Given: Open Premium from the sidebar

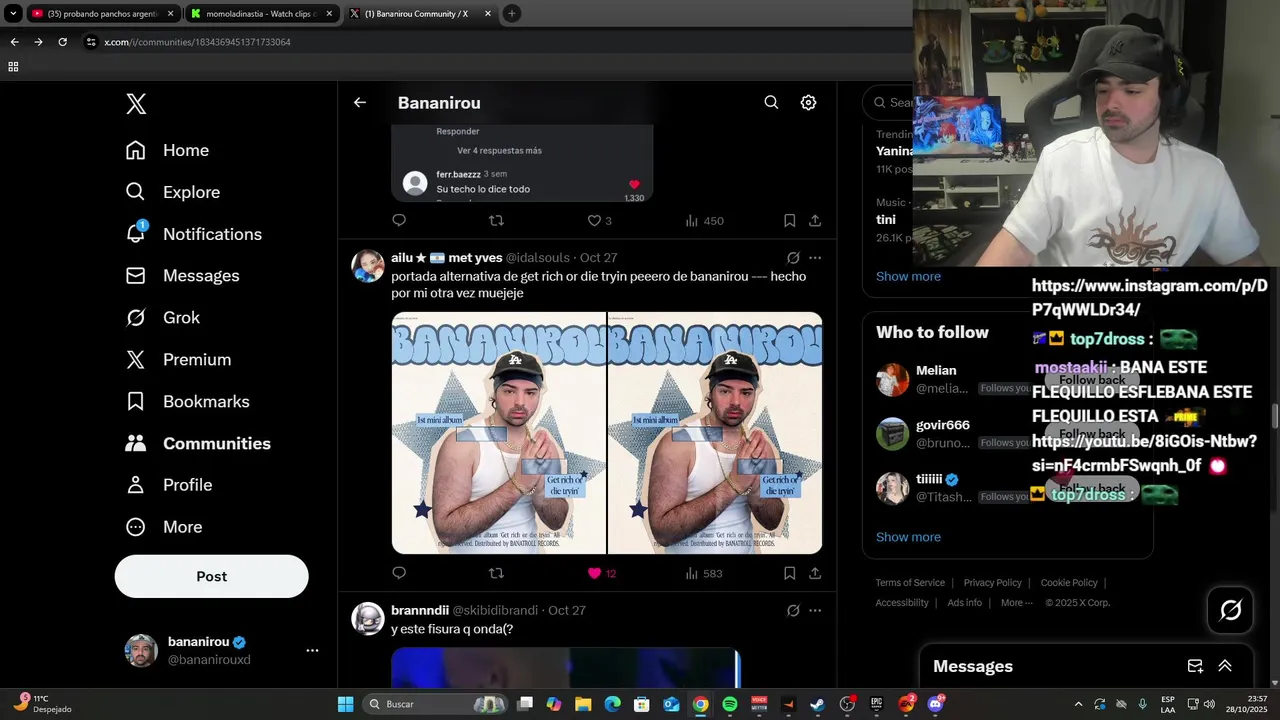Looking at the screenshot, I should click(178, 360).
